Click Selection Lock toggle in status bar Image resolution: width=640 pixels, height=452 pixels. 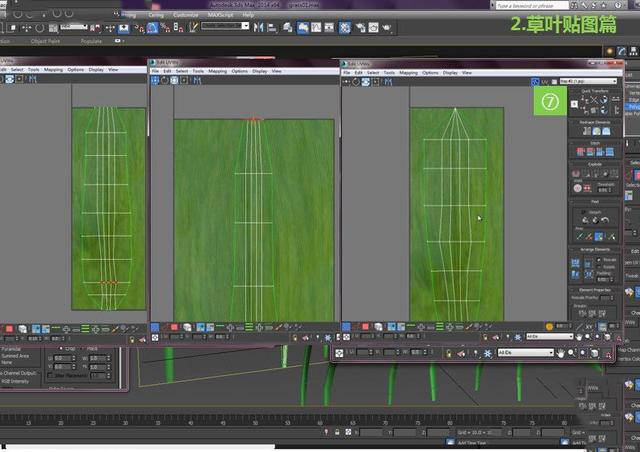coord(337,432)
